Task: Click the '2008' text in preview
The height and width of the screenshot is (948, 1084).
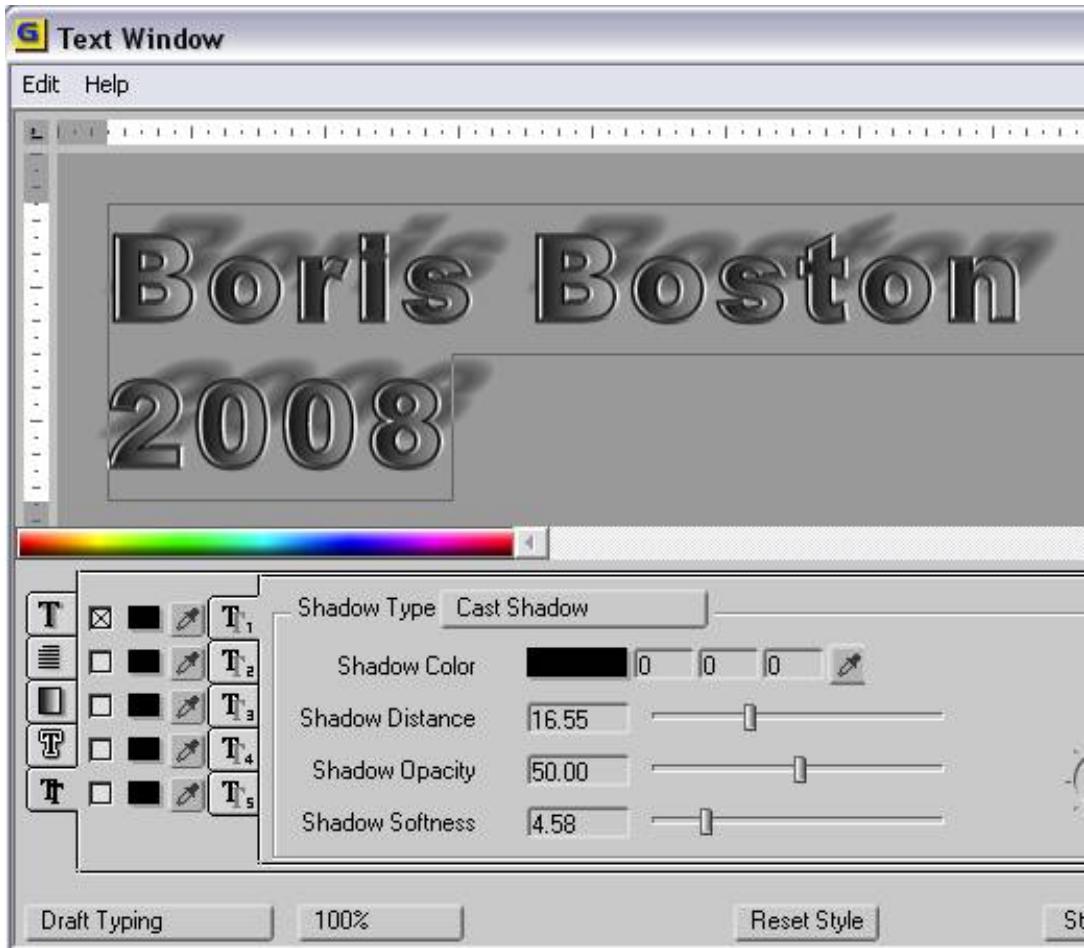Action: pos(277,425)
